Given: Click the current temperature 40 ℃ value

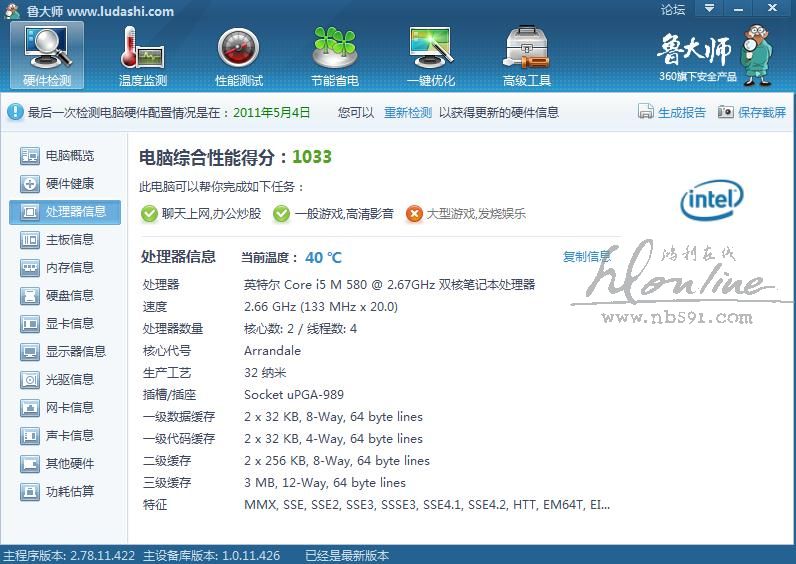Looking at the screenshot, I should (x=323, y=257).
